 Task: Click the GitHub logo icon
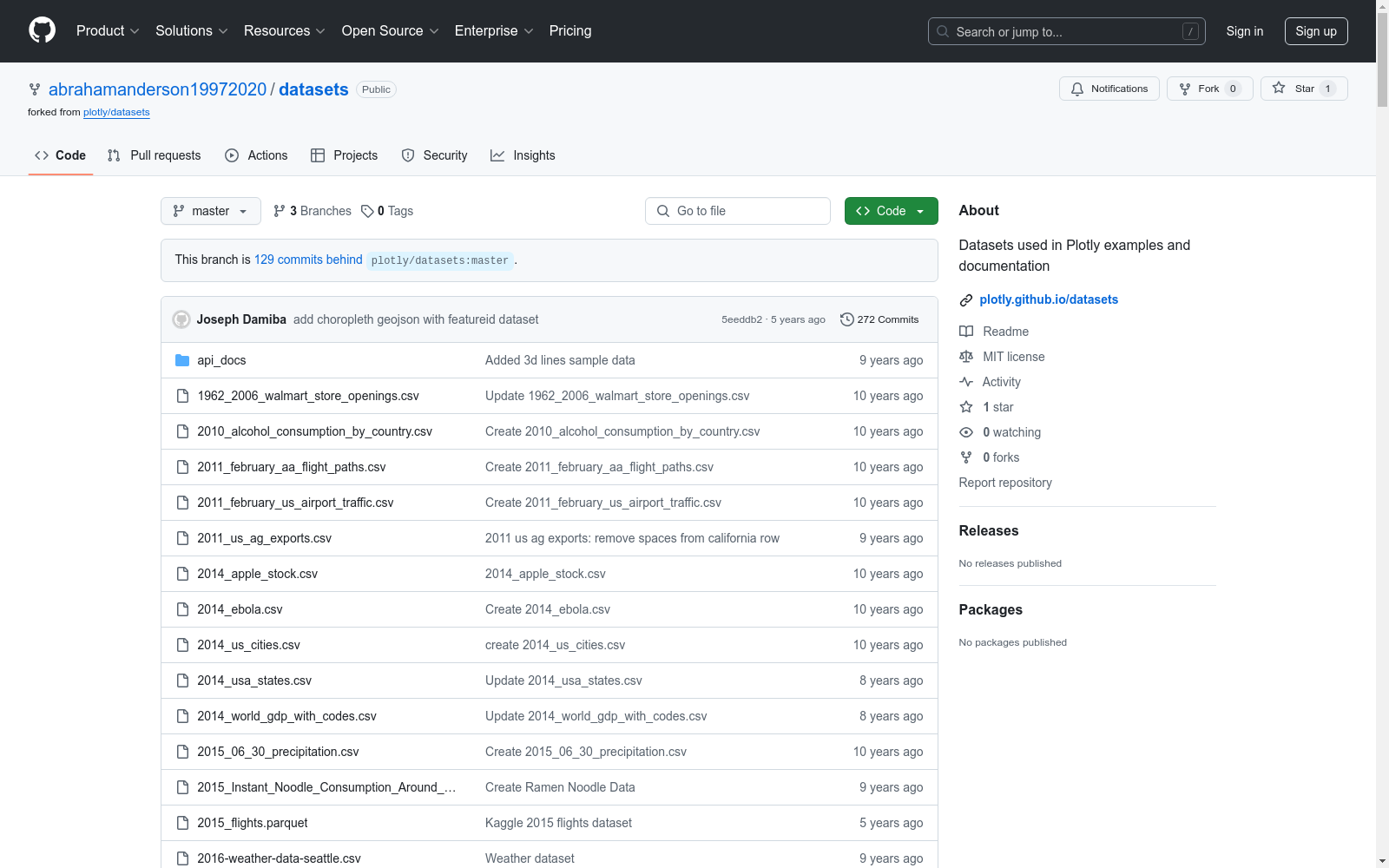pos(42,30)
